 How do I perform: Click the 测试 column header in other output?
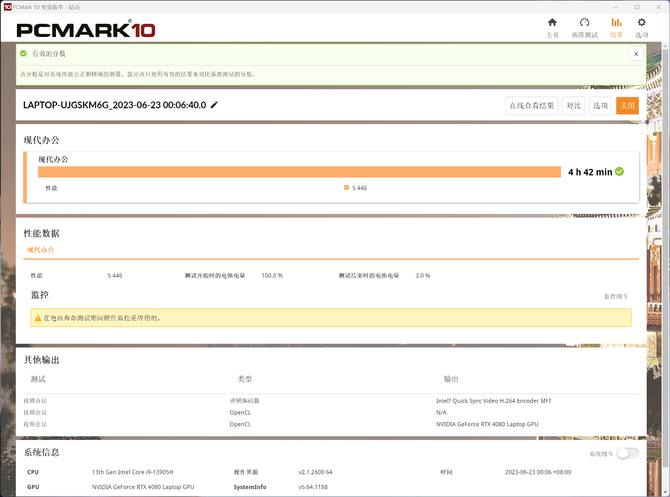[38, 379]
